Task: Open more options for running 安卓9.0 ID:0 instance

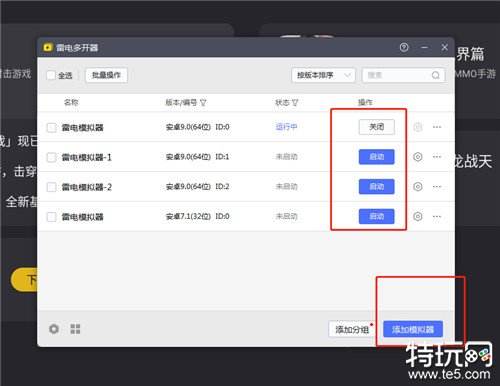Action: pyautogui.click(x=437, y=127)
